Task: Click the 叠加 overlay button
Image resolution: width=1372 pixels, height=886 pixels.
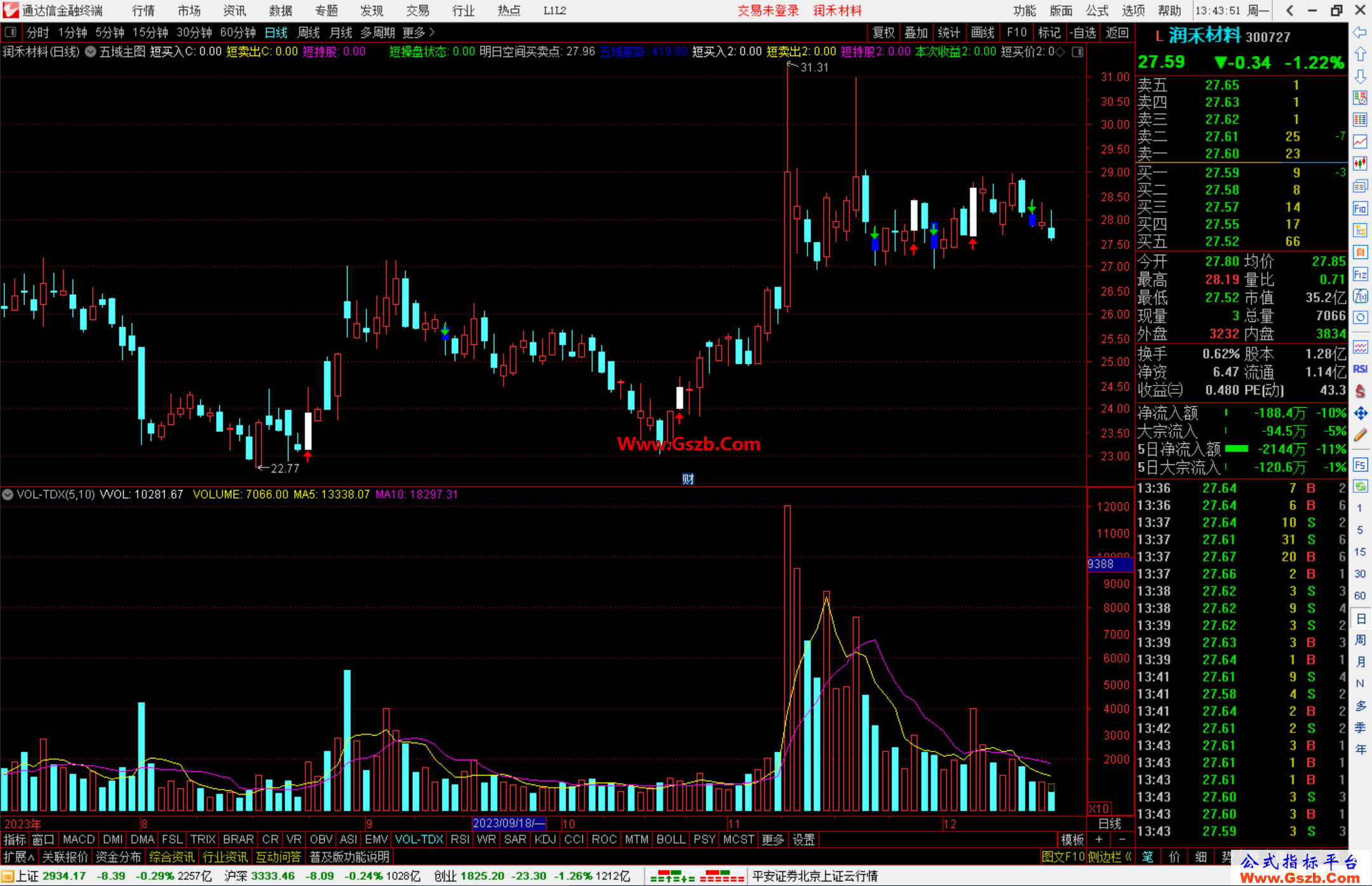Action: point(916,32)
